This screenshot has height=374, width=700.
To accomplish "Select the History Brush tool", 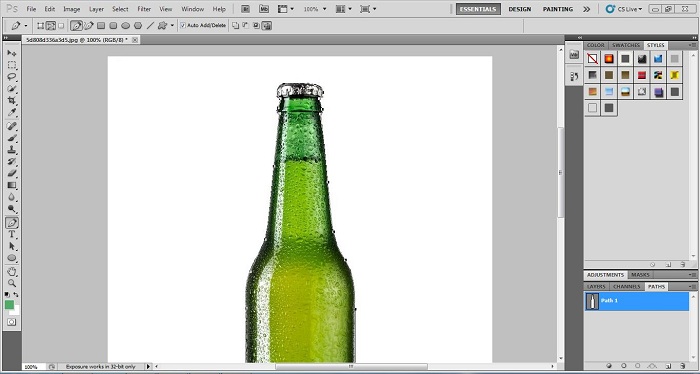I will tap(12, 162).
